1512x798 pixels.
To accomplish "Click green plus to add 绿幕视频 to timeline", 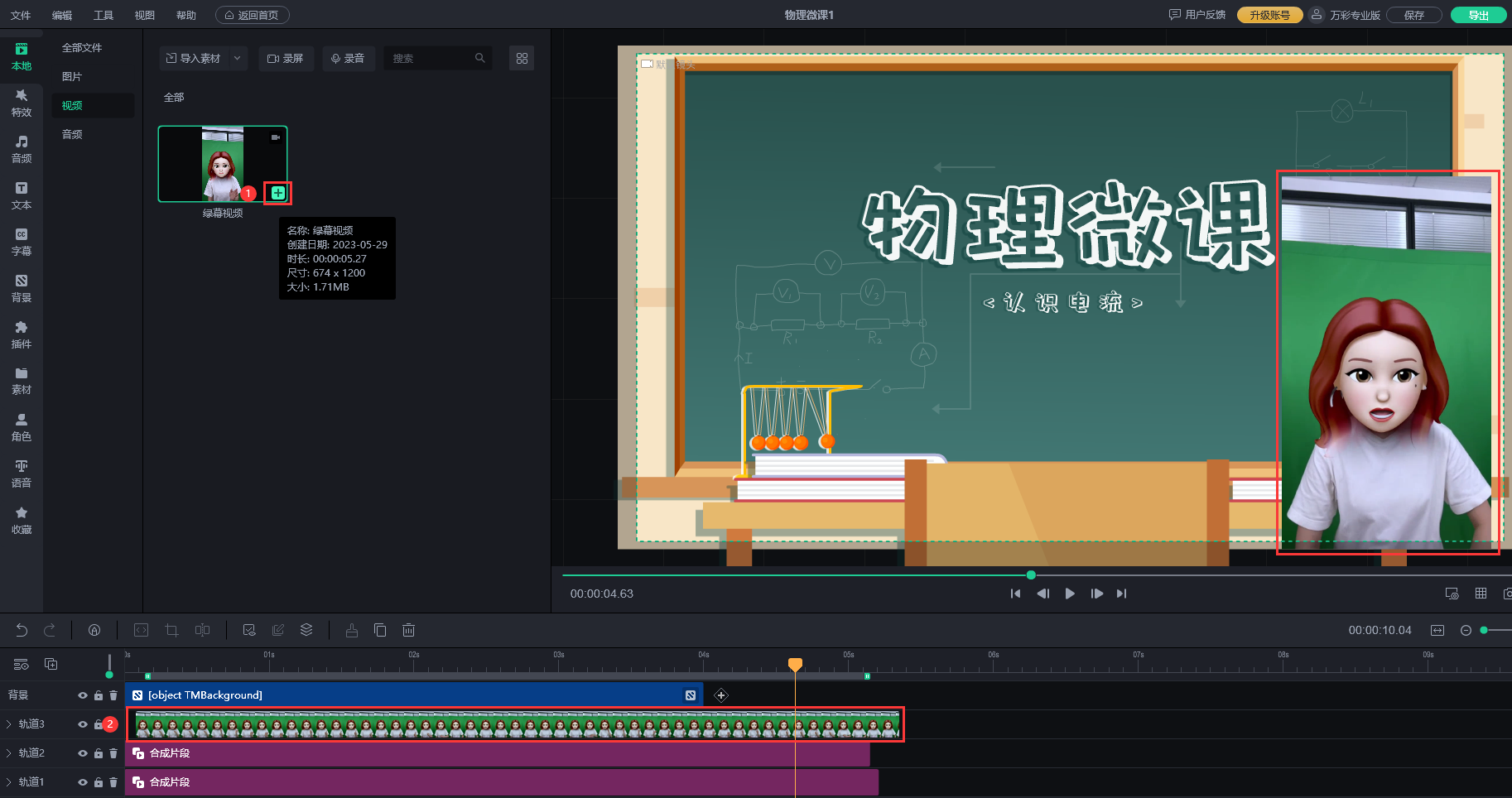I will click(x=278, y=193).
